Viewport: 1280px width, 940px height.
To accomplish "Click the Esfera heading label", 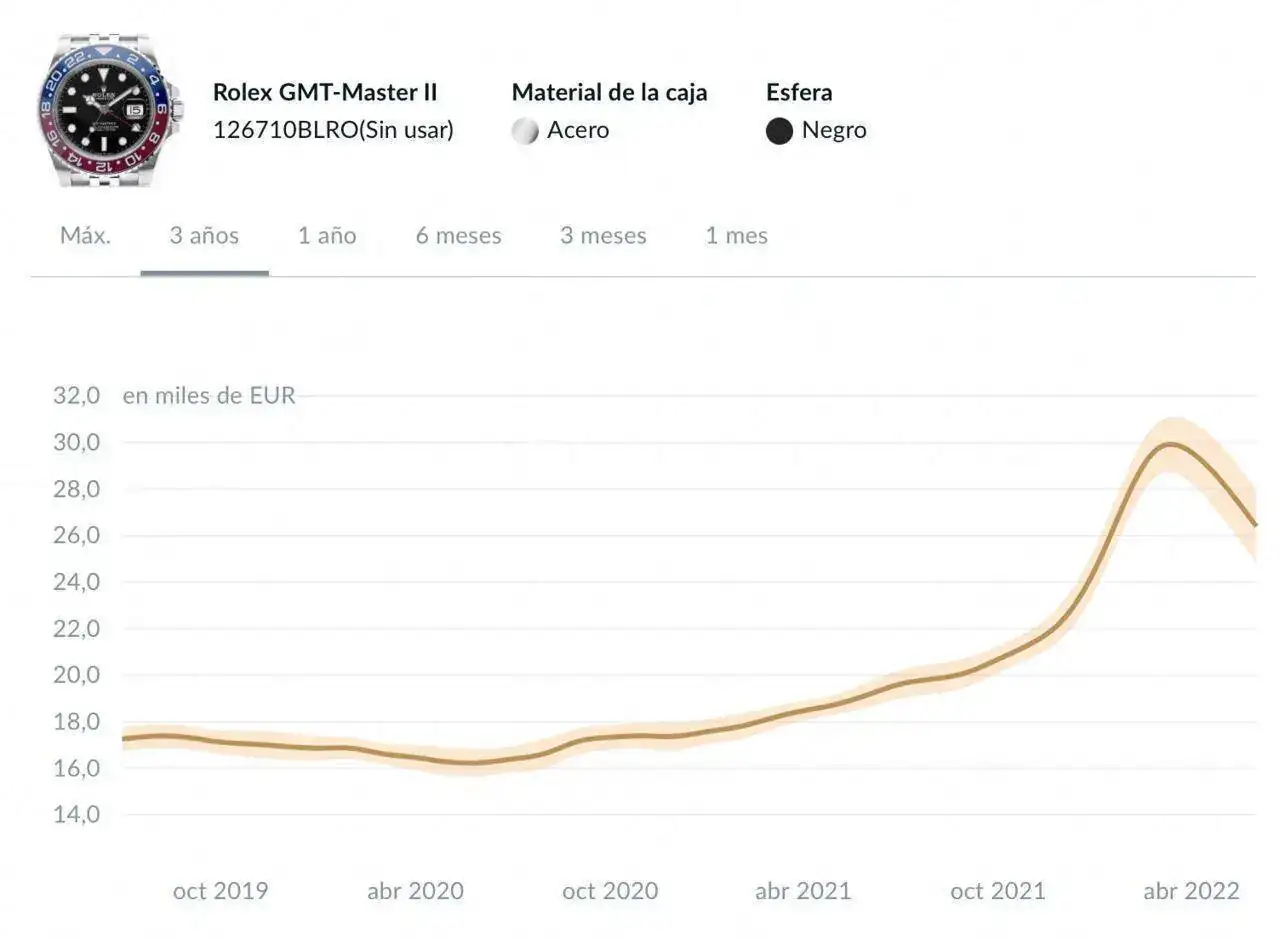I will 799,92.
